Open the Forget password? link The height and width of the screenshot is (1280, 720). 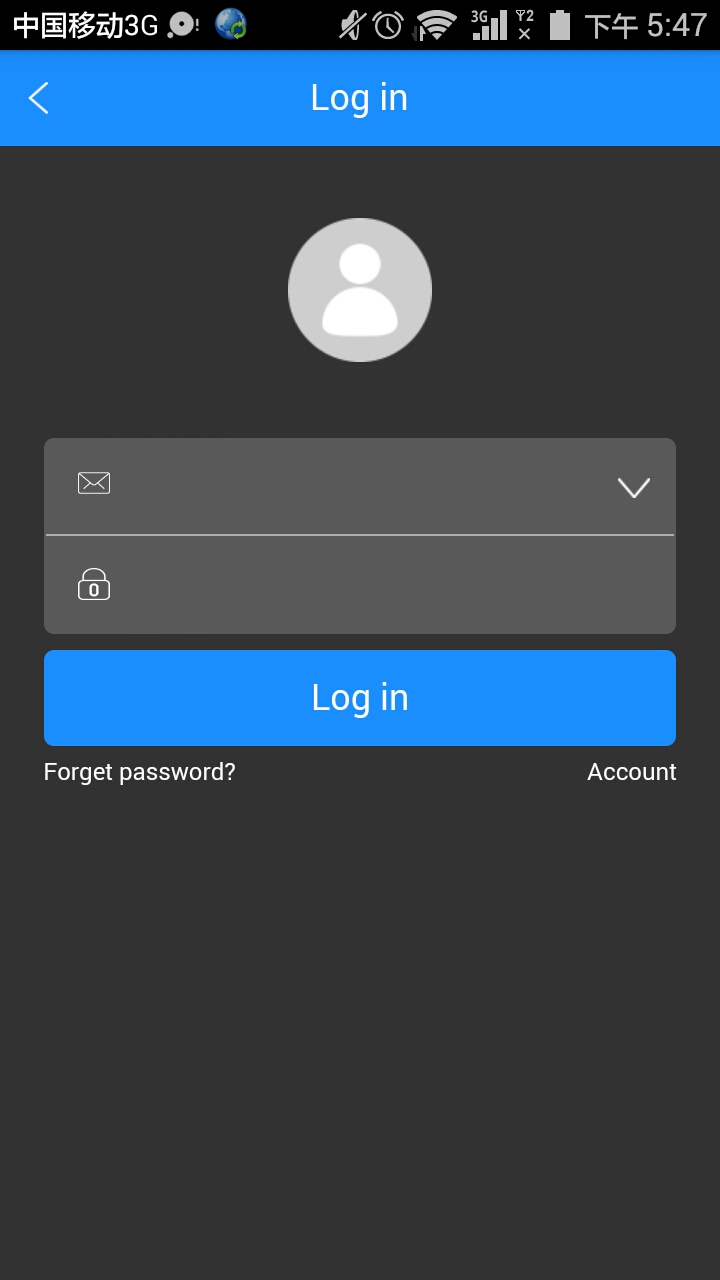click(140, 772)
